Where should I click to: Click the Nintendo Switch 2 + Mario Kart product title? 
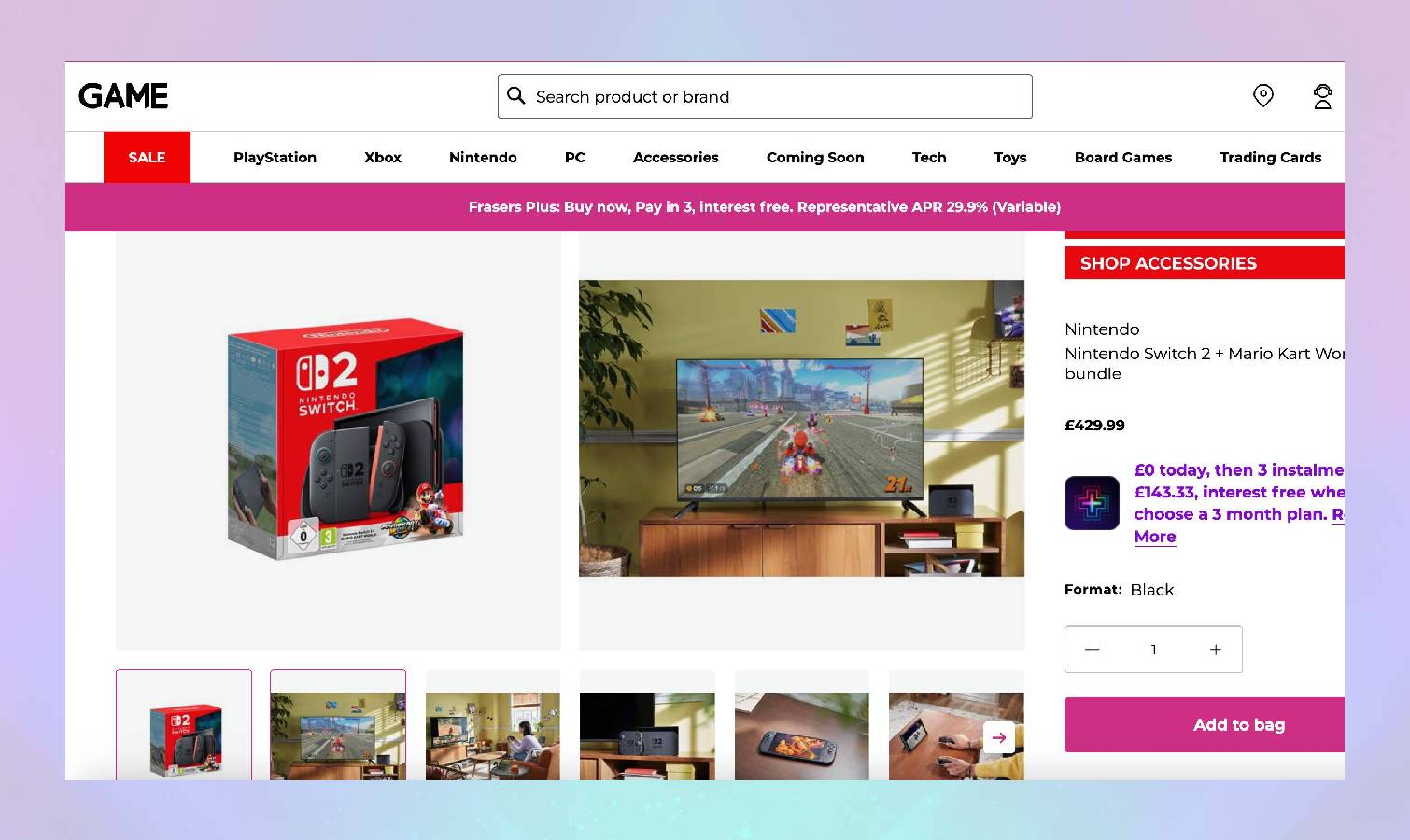click(x=1205, y=363)
